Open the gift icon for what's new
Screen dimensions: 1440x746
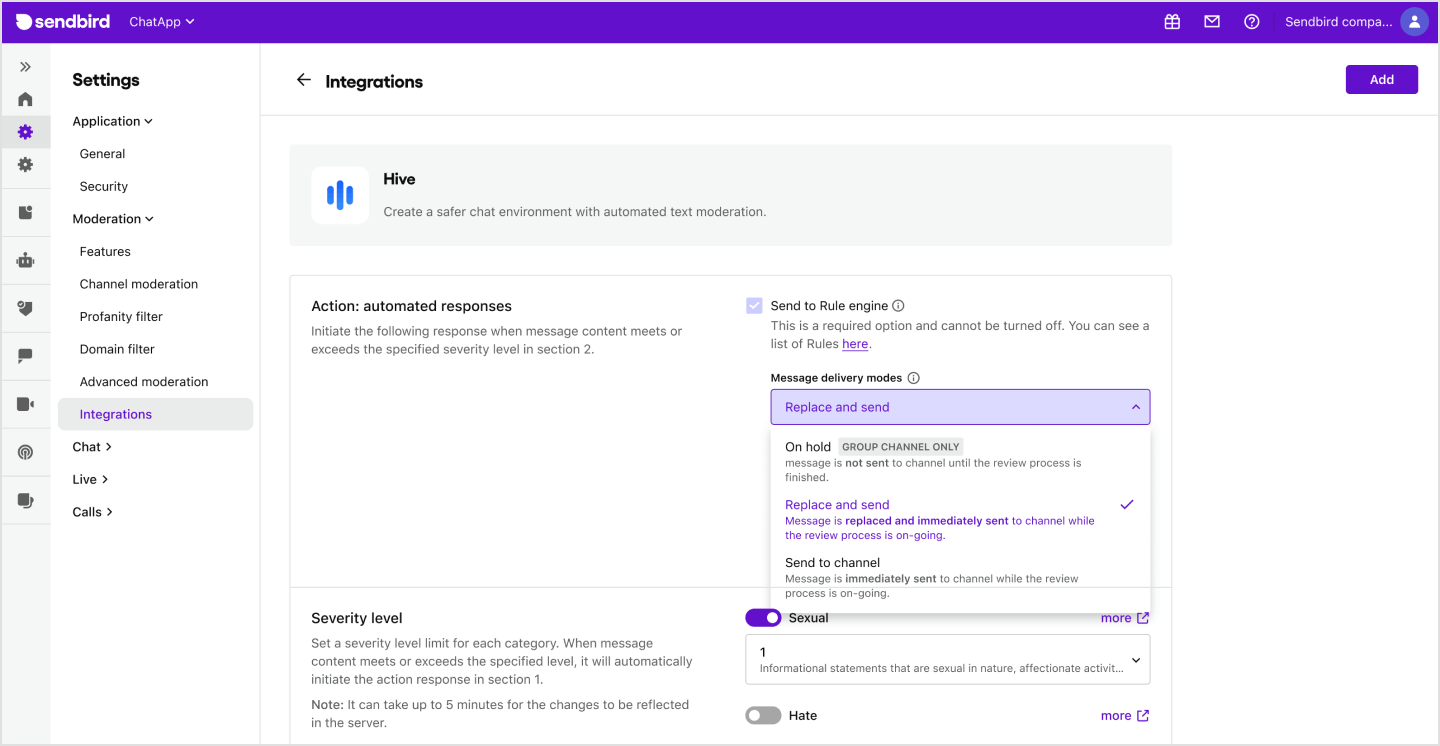[1172, 21]
